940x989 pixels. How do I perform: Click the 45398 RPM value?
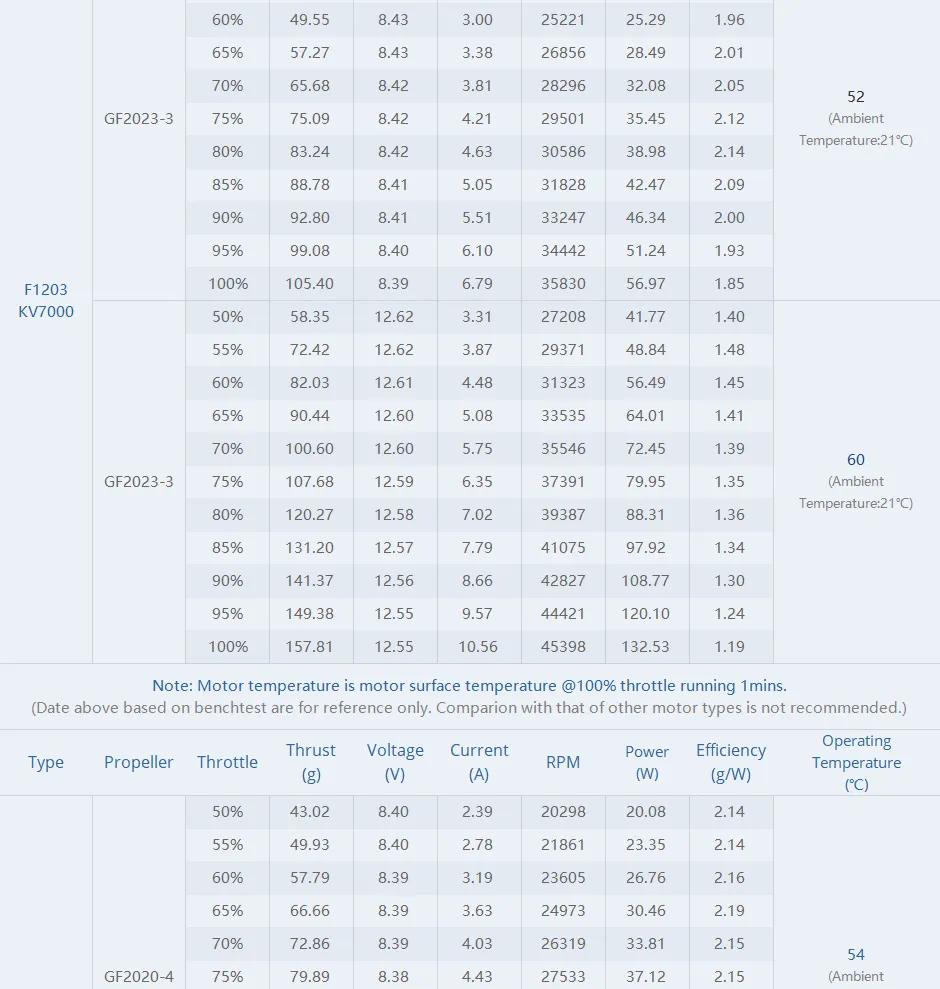click(563, 646)
